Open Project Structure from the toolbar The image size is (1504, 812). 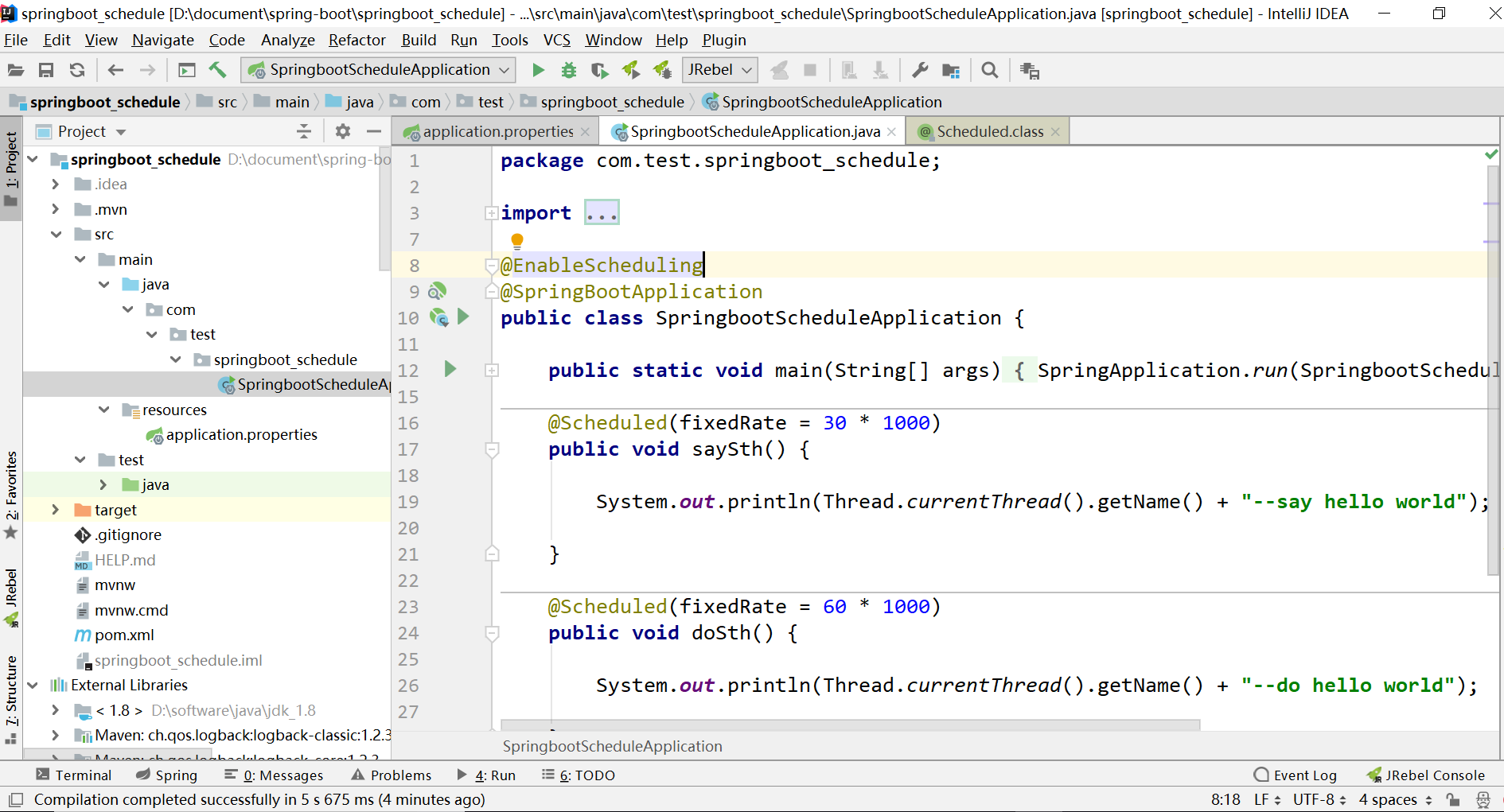point(951,71)
